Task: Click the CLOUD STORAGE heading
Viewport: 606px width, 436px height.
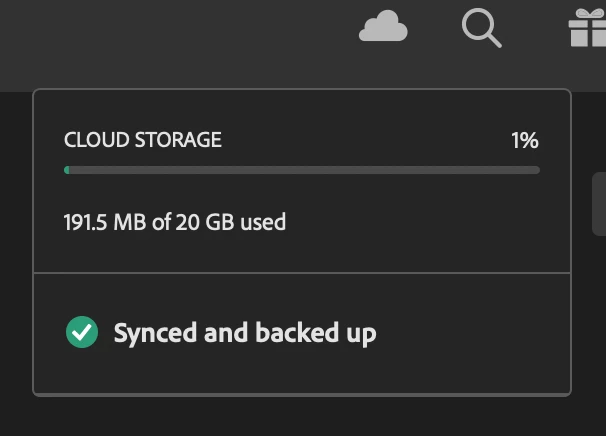Action: click(x=143, y=140)
